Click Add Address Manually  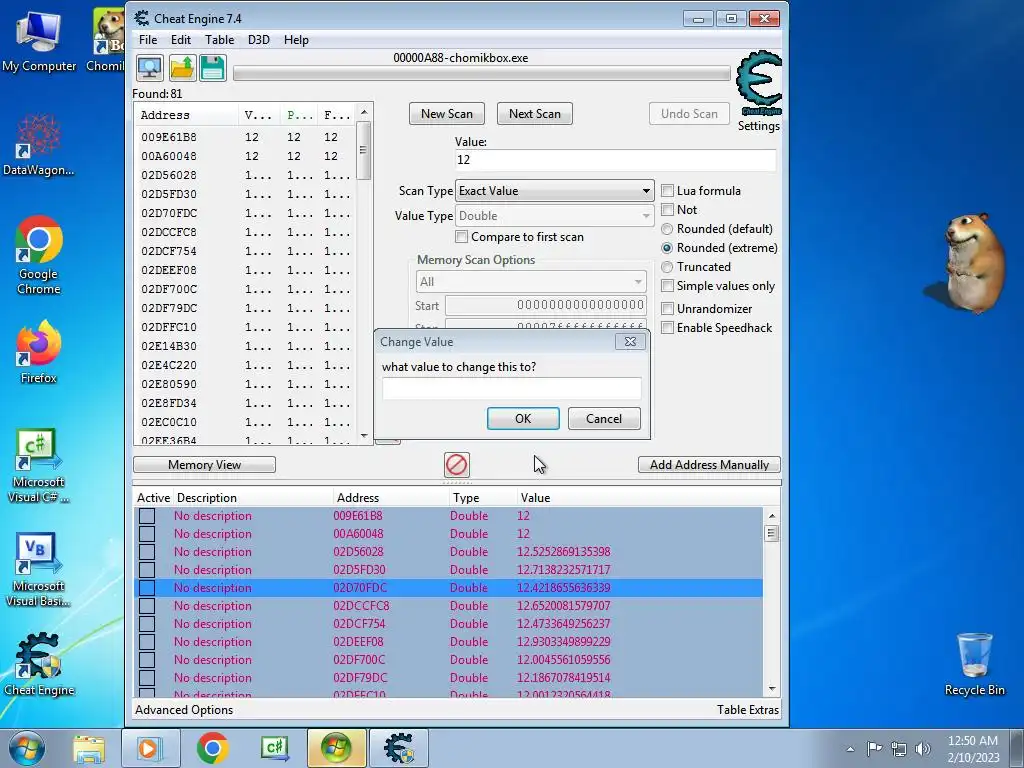(709, 465)
